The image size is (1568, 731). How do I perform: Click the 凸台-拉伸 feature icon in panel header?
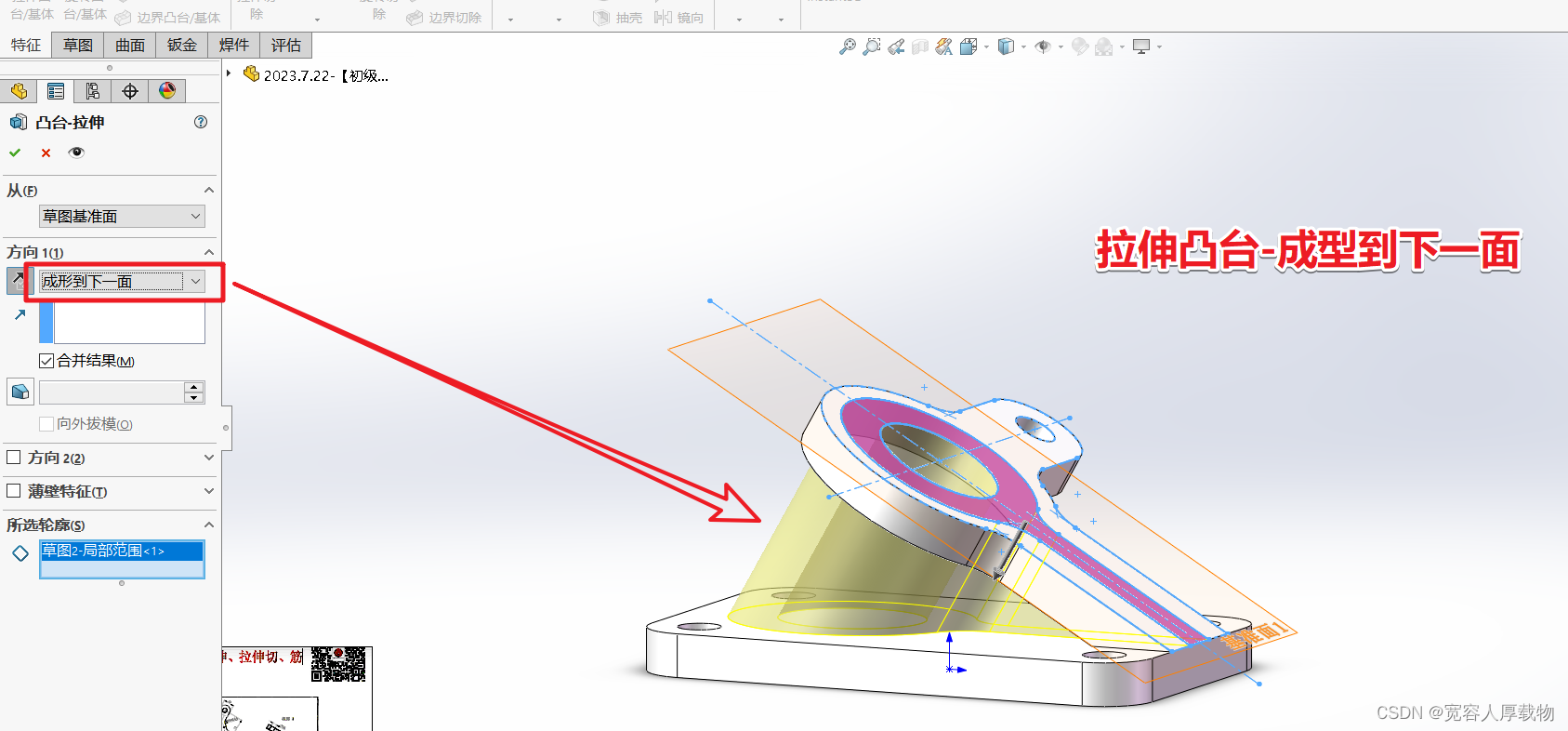pos(19,122)
